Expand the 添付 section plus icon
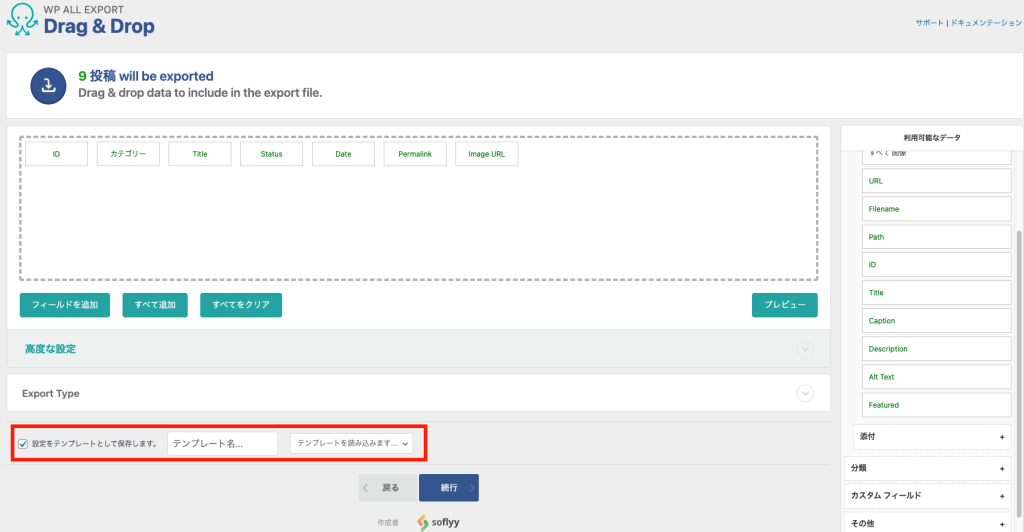The width and height of the screenshot is (1024, 532). pos(1001,437)
